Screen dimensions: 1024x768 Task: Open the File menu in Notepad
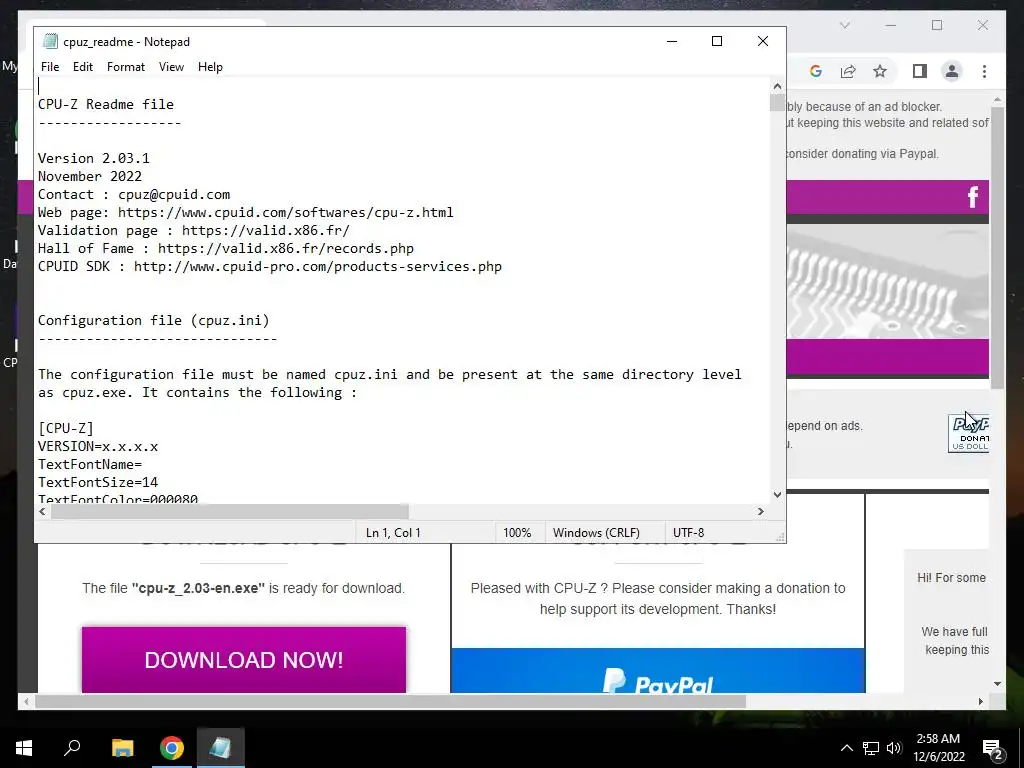point(50,67)
